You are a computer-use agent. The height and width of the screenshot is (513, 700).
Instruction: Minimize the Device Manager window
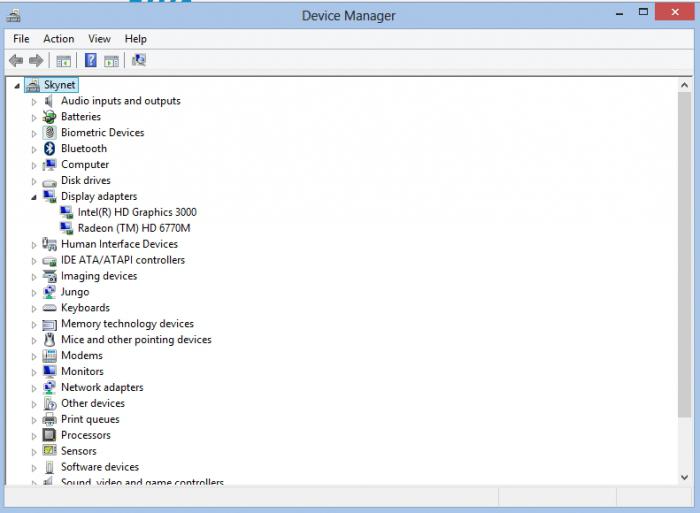coord(619,13)
